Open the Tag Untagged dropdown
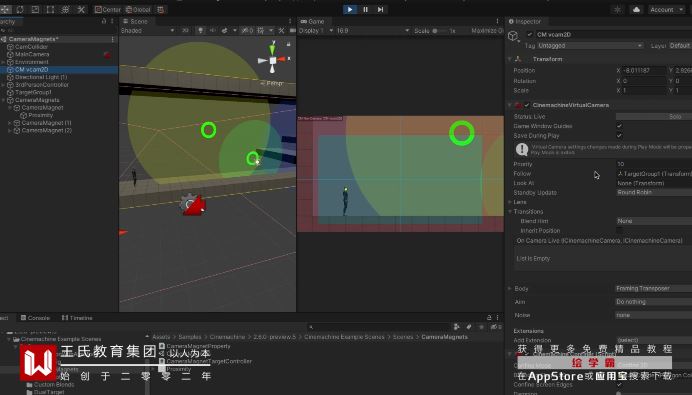Viewport: 692px width, 395px height. click(590, 45)
